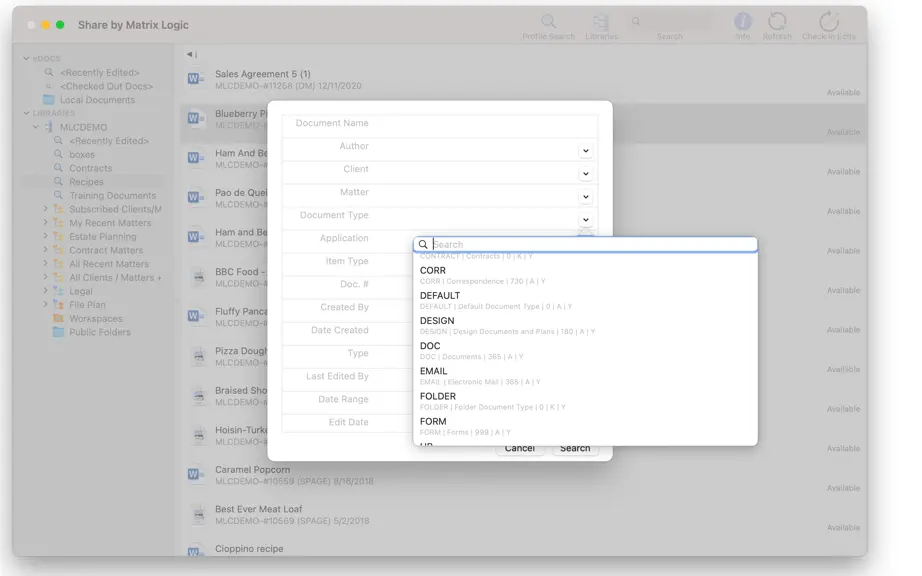Viewport: 922px width, 576px height.
Task: Click the magnifier icon in the dropdown search box
Action: tap(423, 245)
